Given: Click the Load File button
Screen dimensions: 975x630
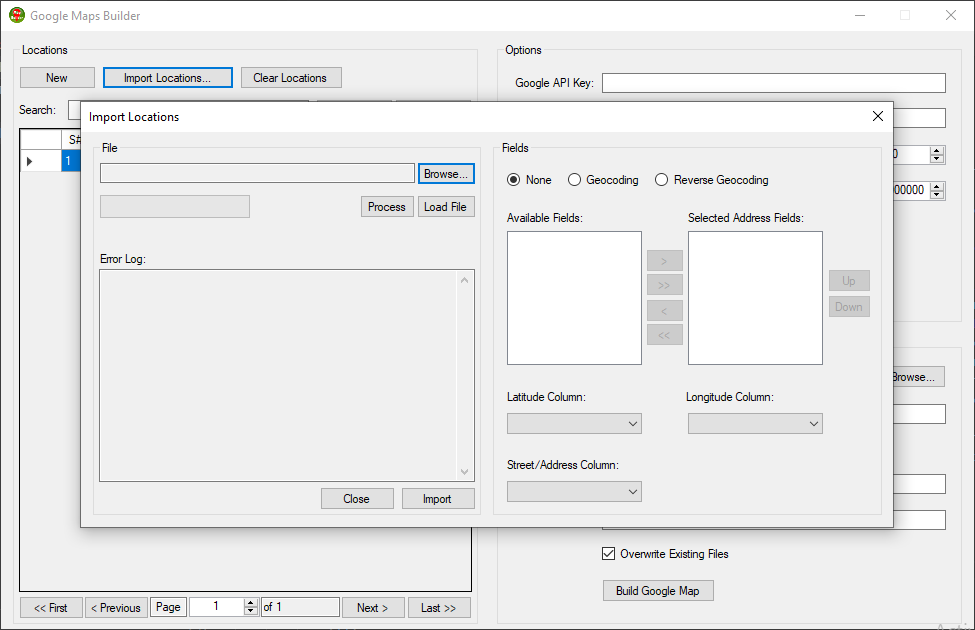Looking at the screenshot, I should point(446,206).
